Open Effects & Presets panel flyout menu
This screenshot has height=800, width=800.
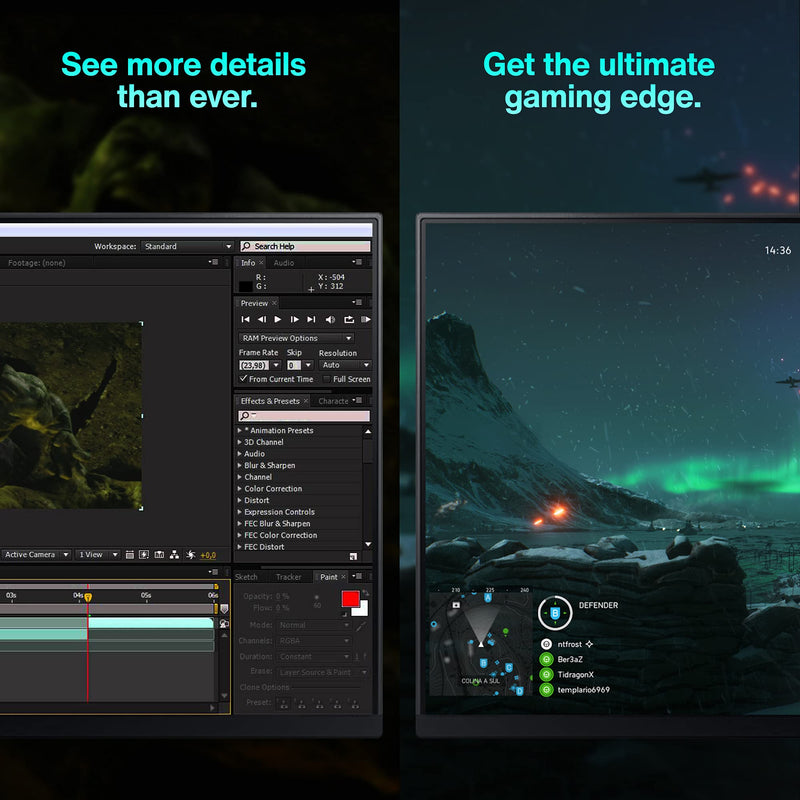(x=357, y=401)
